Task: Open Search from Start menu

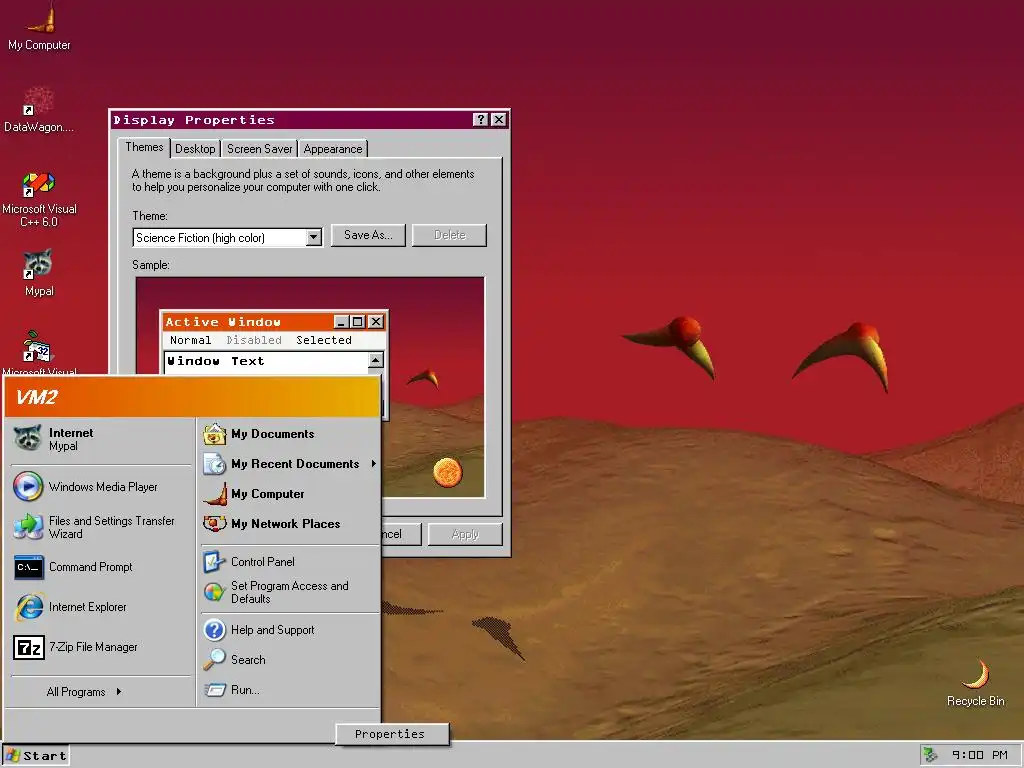Action: coord(289,660)
